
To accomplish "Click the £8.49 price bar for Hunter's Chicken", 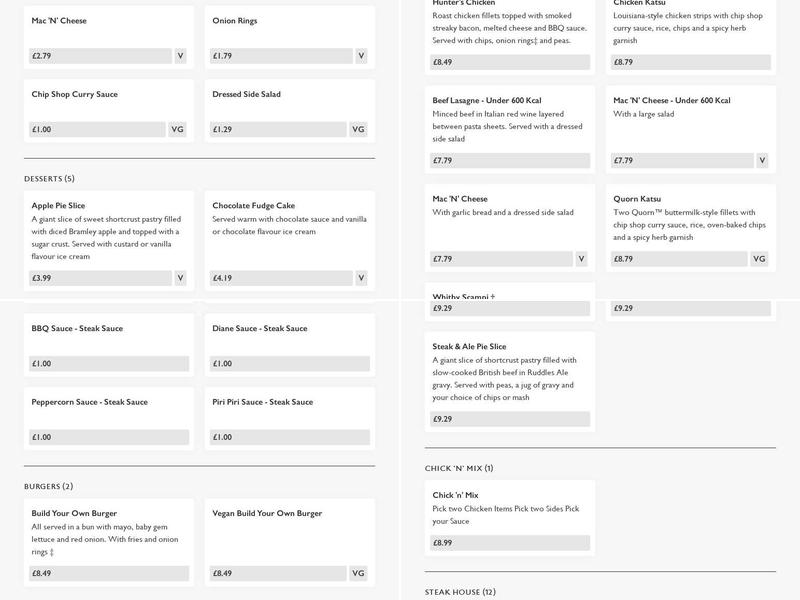I will coord(509,62).
